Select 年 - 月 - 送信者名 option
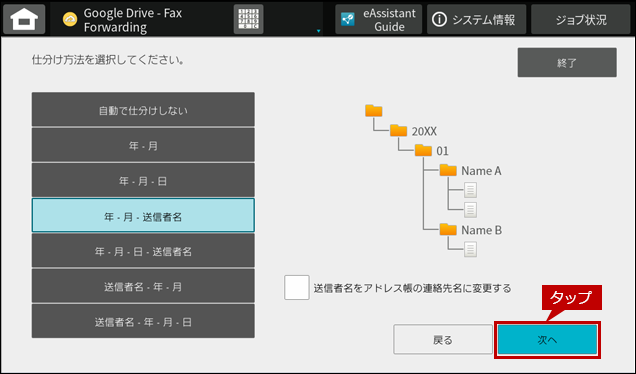The image size is (636, 374). coord(143,215)
